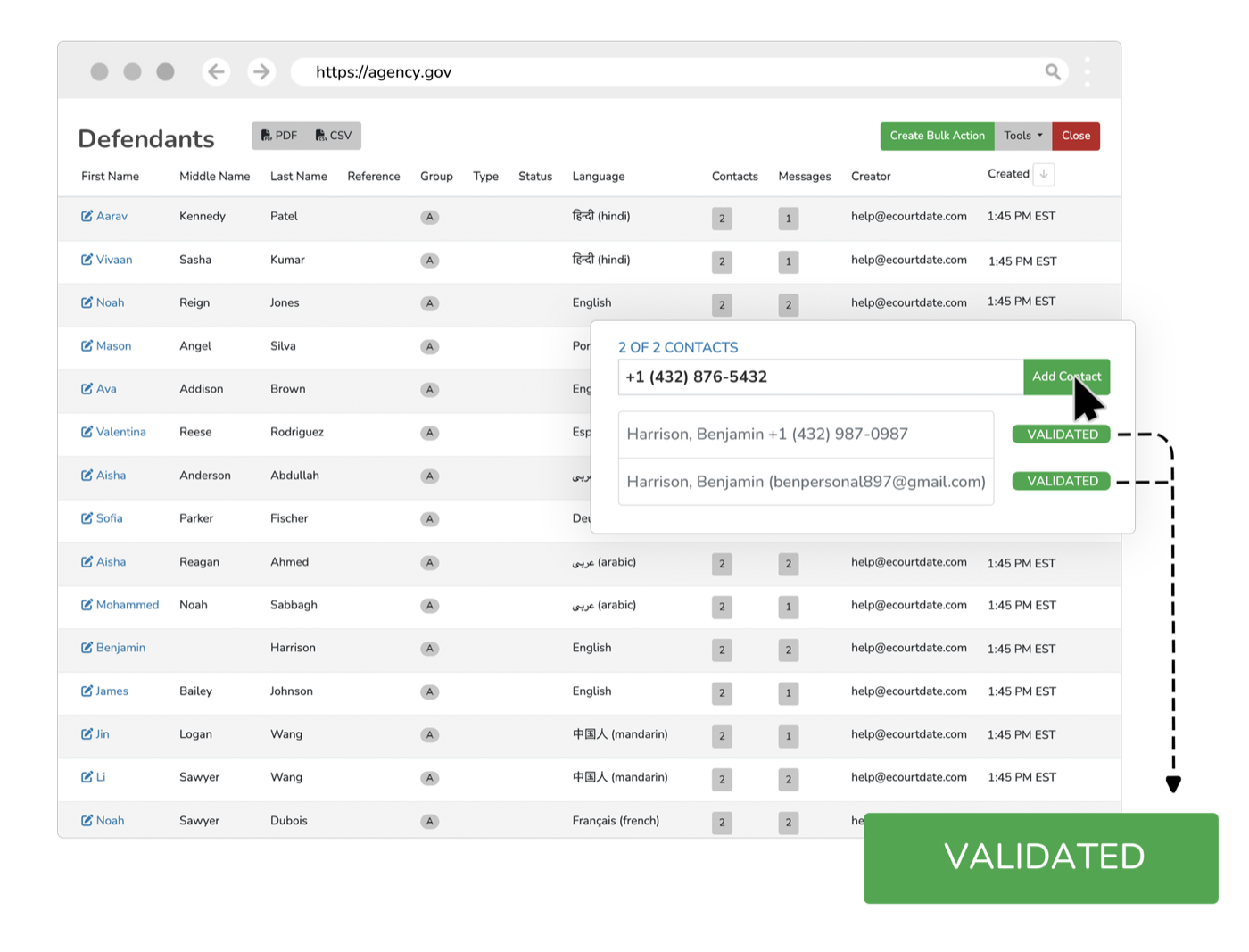Click VALIDATED badge for the phone contact
1249x952 pixels.
click(x=1062, y=435)
